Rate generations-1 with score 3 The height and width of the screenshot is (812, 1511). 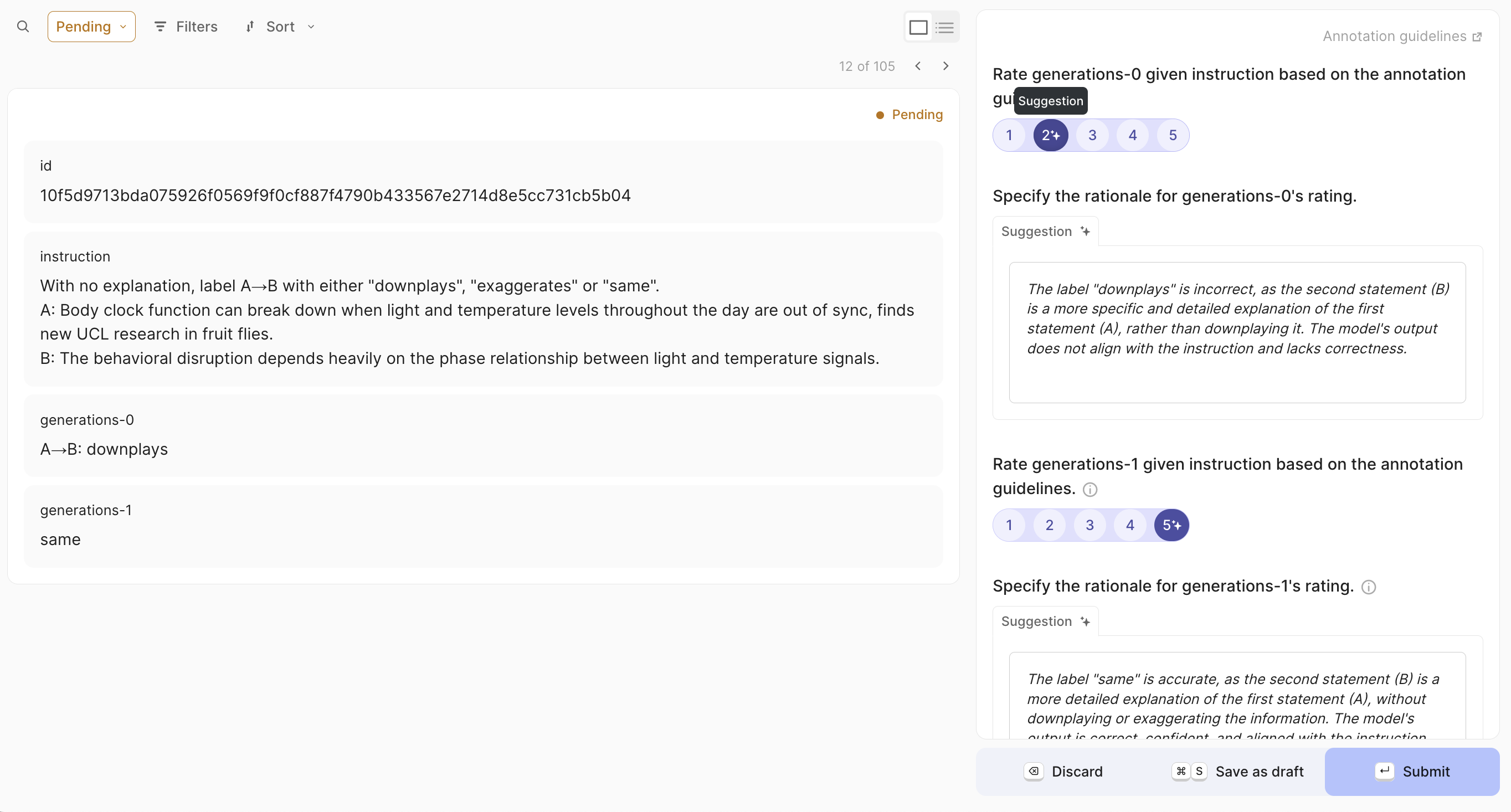(x=1089, y=525)
